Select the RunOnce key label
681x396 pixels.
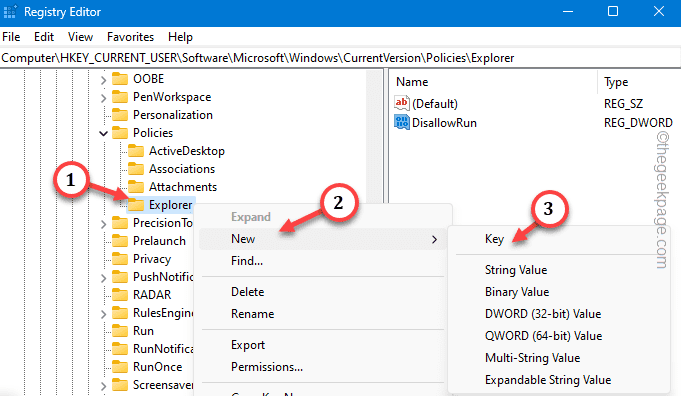pos(158,367)
